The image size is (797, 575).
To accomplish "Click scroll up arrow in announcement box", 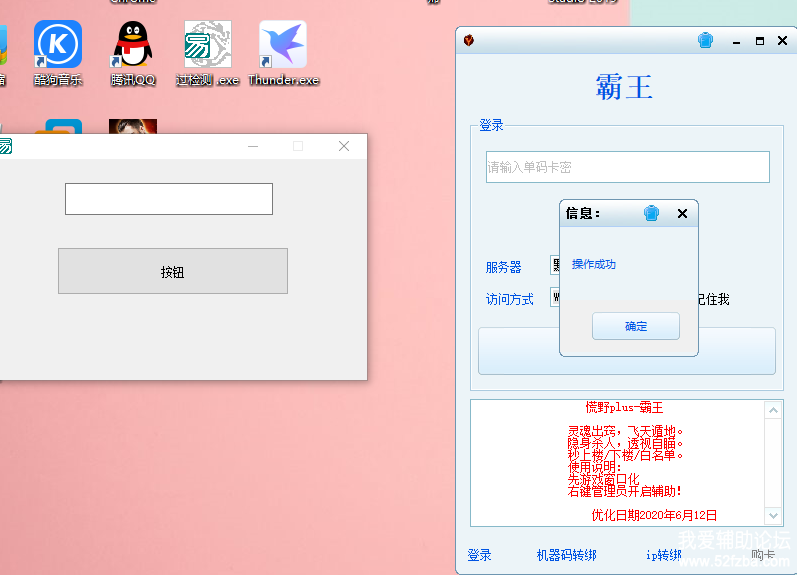I will (773, 410).
